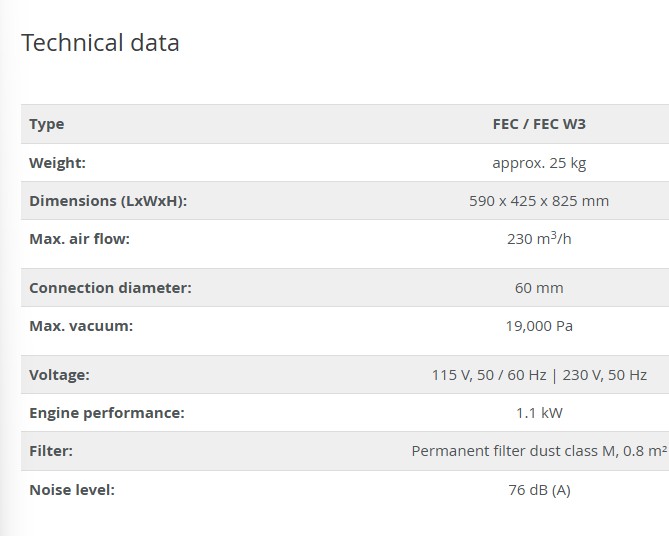Click the Type row label

[47, 124]
